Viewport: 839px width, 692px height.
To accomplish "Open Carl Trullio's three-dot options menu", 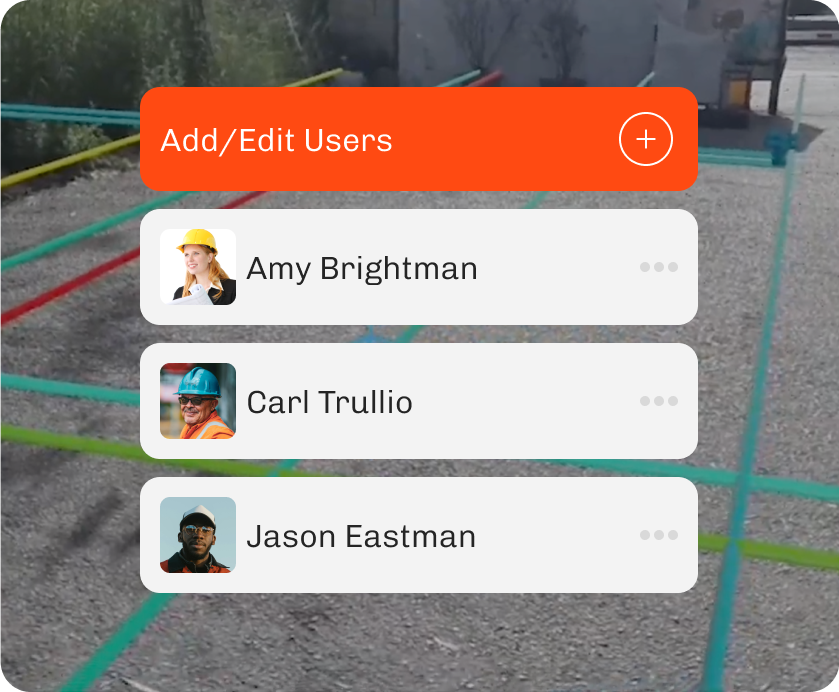I will coord(659,401).
